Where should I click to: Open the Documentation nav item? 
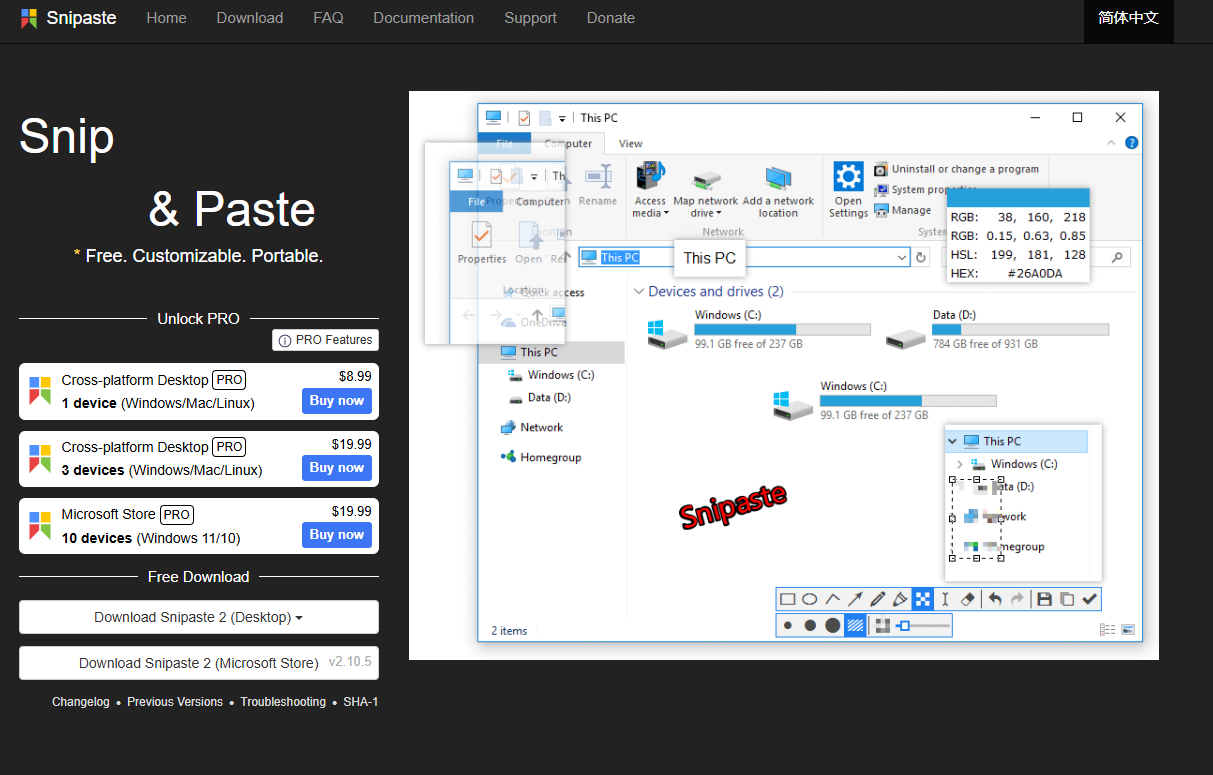[424, 18]
